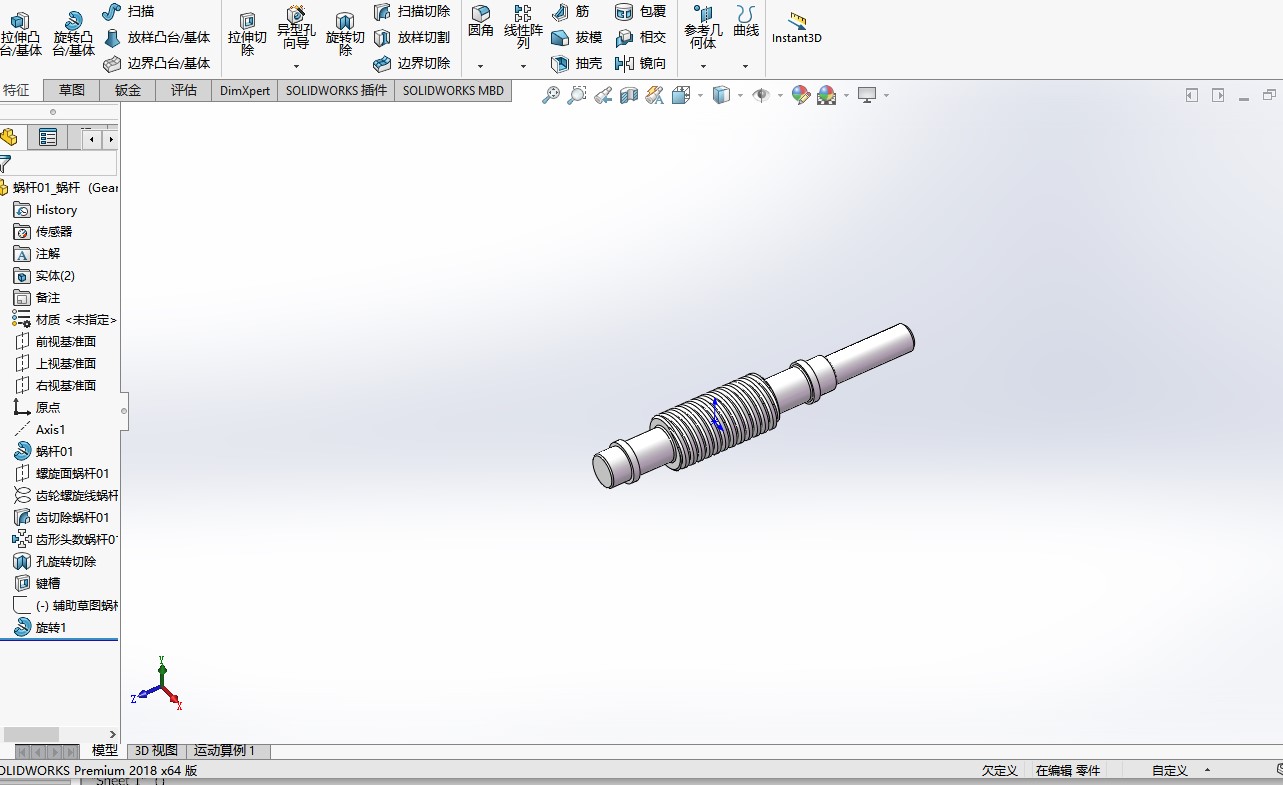Image resolution: width=1283 pixels, height=785 pixels.
Task: Switch to the 模型 bottom tab
Action: [105, 750]
